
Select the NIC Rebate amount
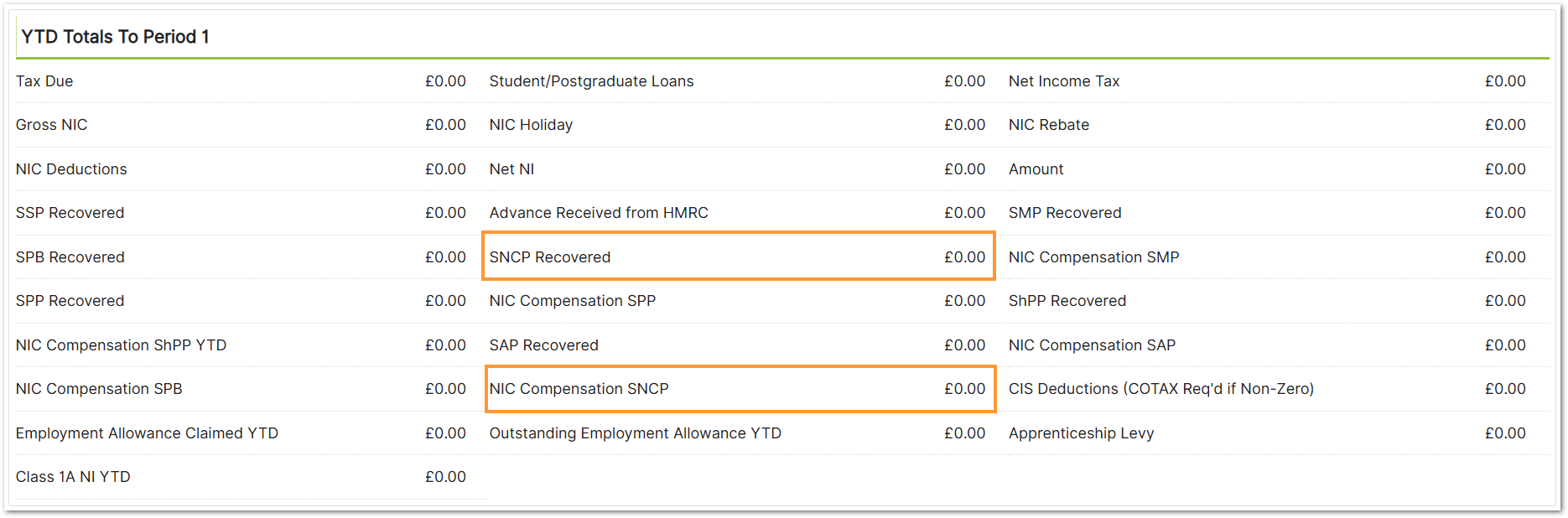click(1505, 125)
